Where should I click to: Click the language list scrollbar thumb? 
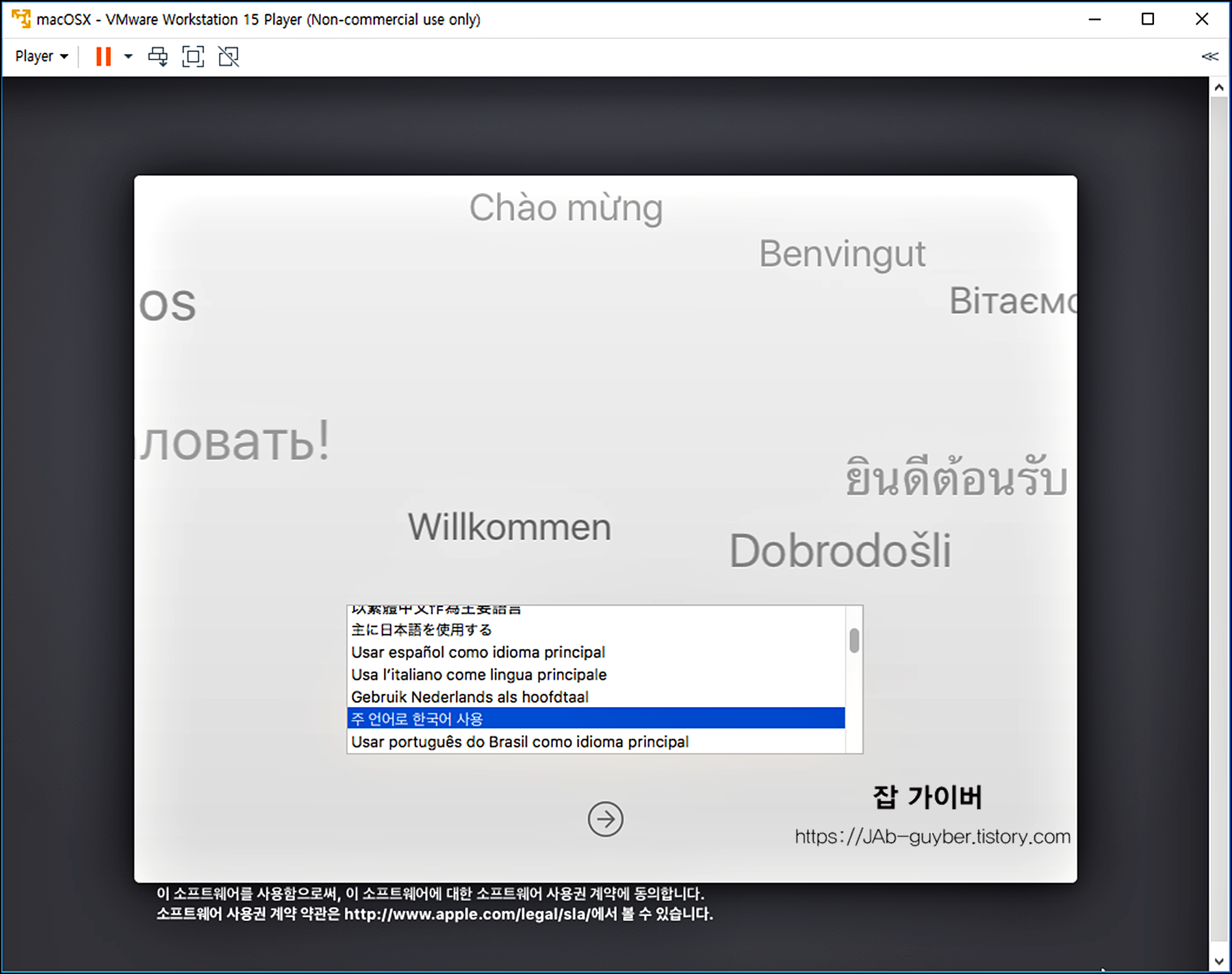click(854, 641)
